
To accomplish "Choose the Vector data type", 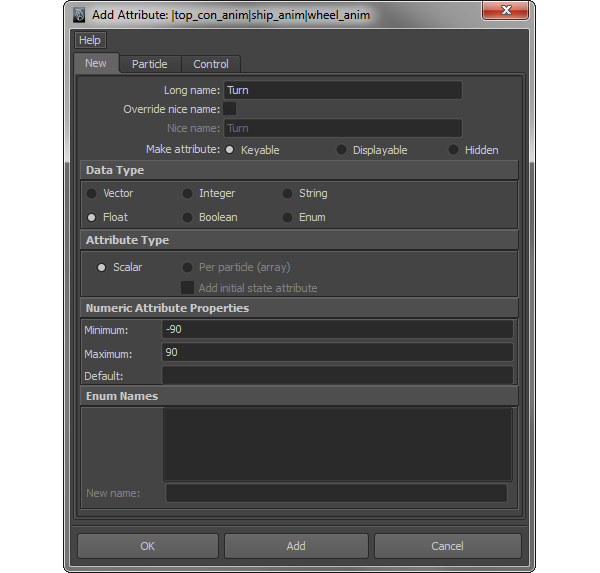I will click(x=91, y=193).
